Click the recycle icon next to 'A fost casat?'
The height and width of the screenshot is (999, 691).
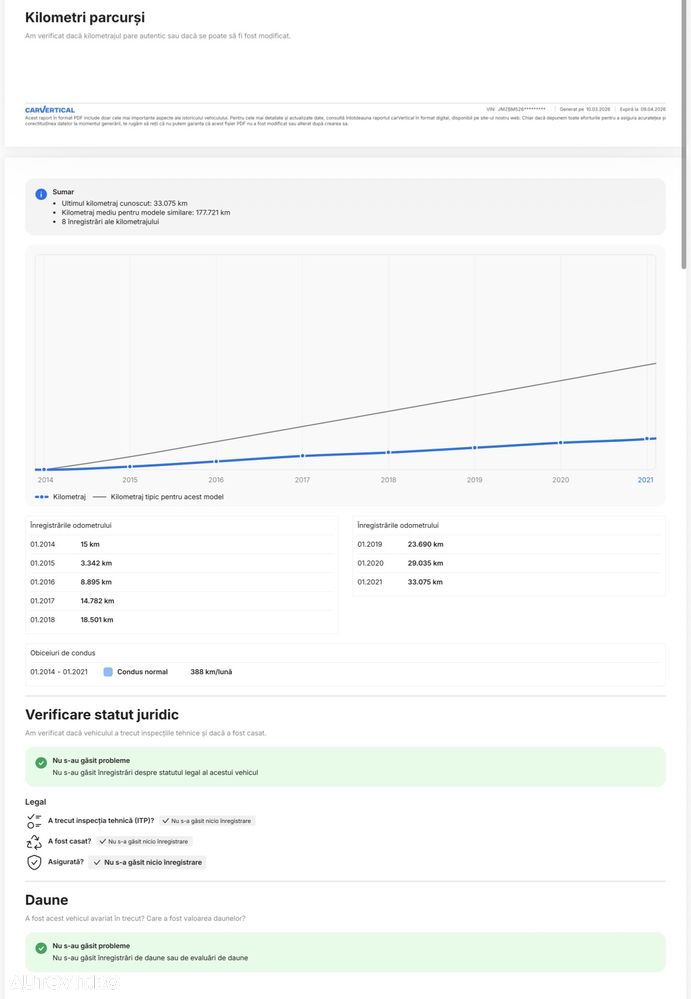pos(34,842)
